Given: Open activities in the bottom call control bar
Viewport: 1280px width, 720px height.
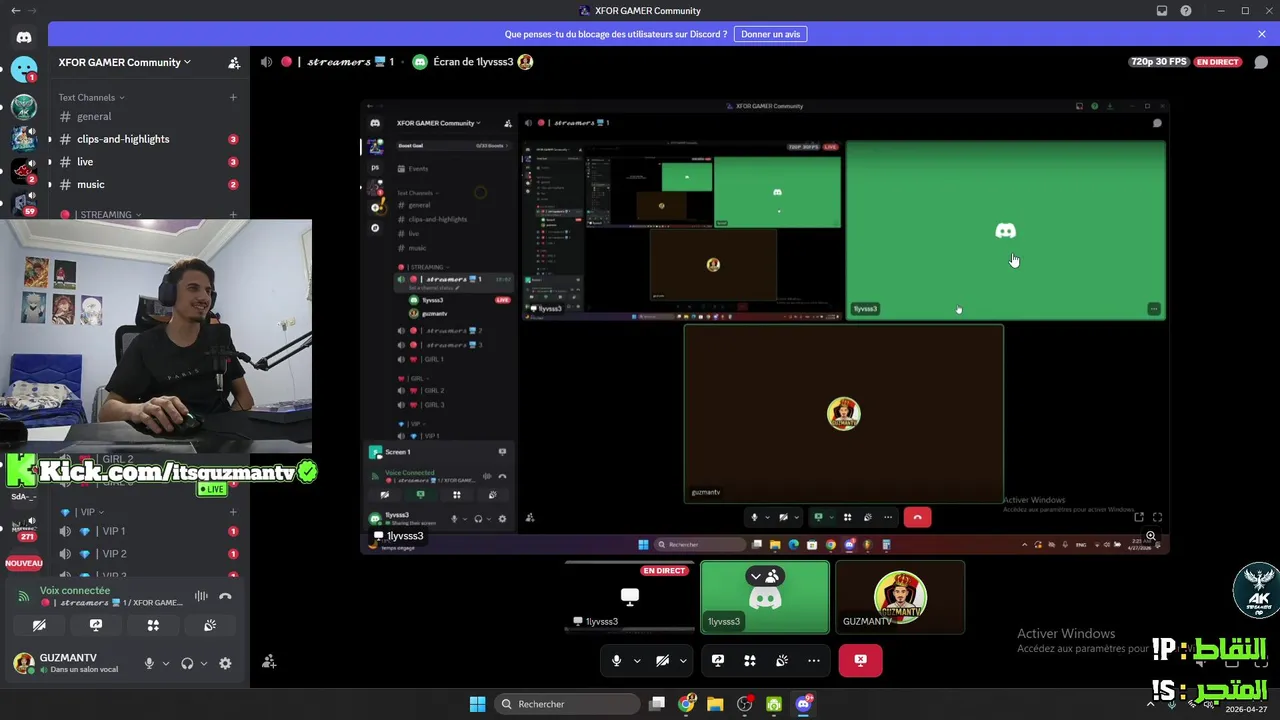Looking at the screenshot, I should [x=750, y=660].
